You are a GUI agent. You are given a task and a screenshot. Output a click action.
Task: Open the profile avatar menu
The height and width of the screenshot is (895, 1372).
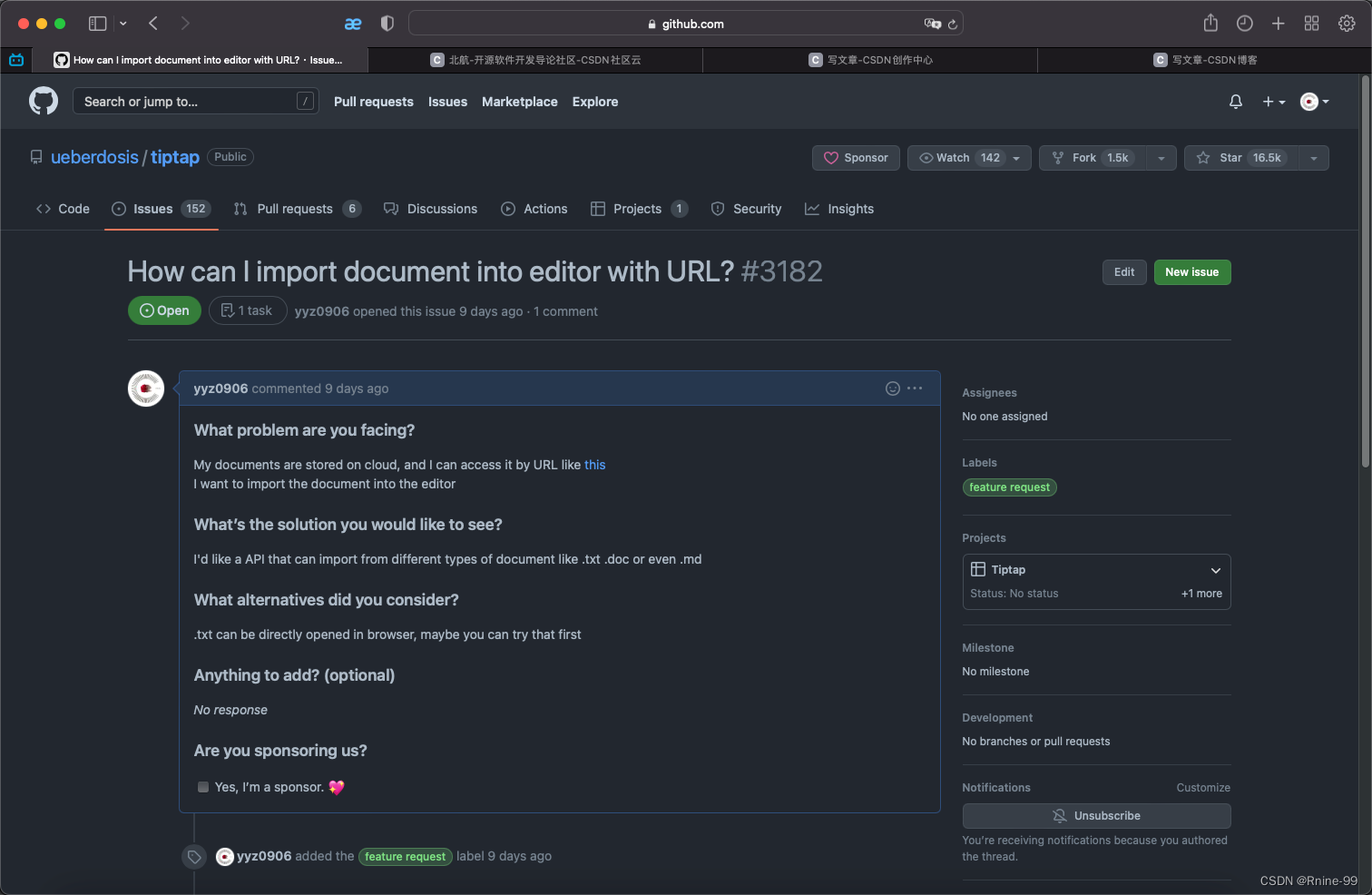click(1315, 102)
